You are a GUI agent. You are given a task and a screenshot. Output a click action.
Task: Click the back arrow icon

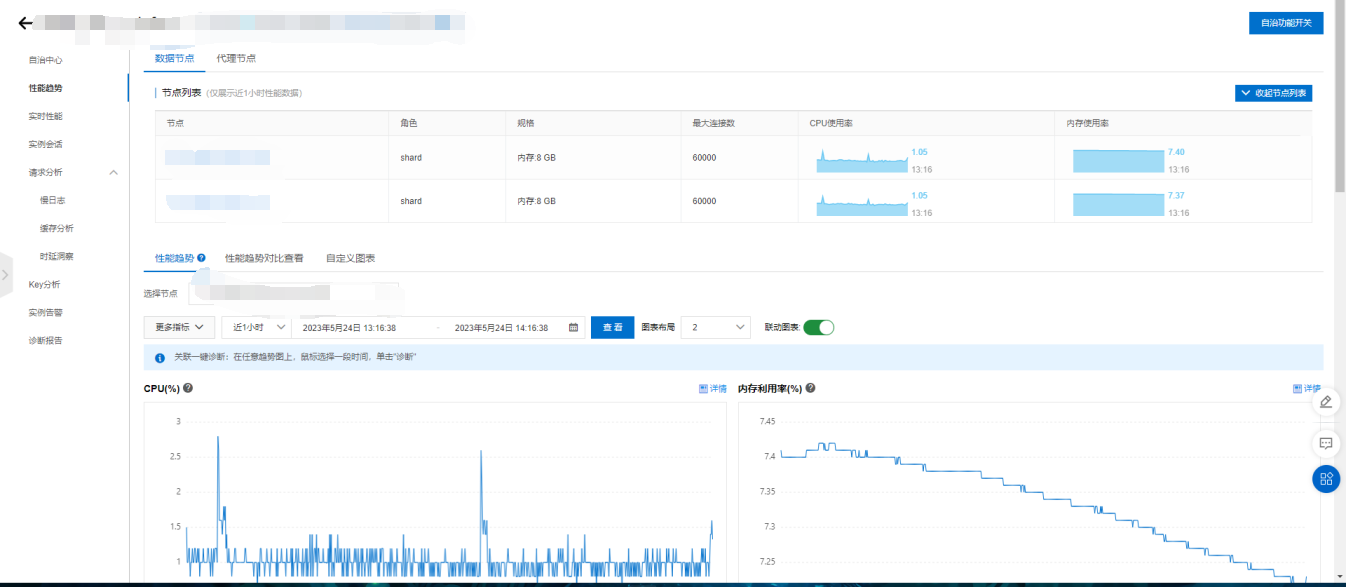(26, 23)
